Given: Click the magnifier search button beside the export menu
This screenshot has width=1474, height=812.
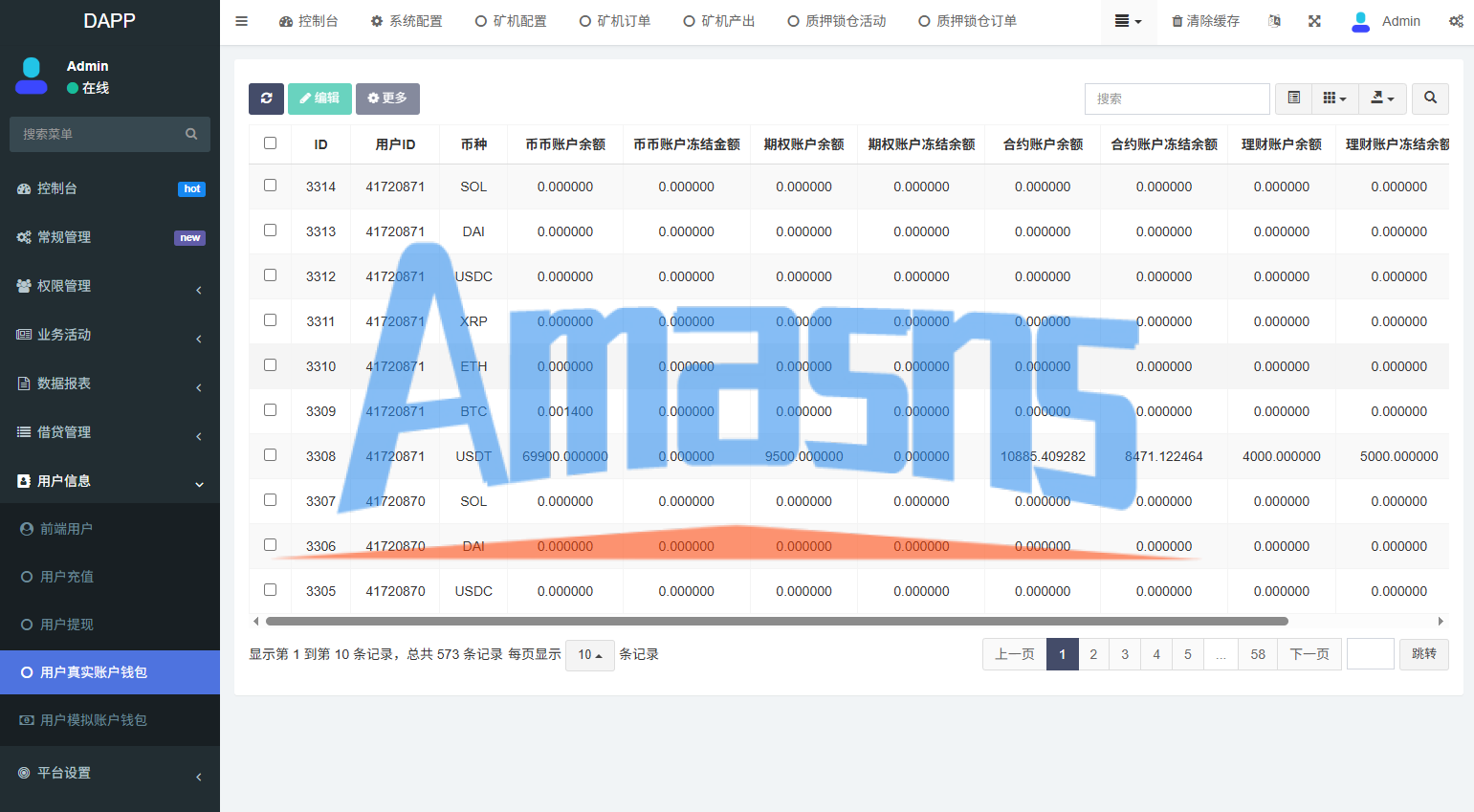Looking at the screenshot, I should pos(1431,99).
